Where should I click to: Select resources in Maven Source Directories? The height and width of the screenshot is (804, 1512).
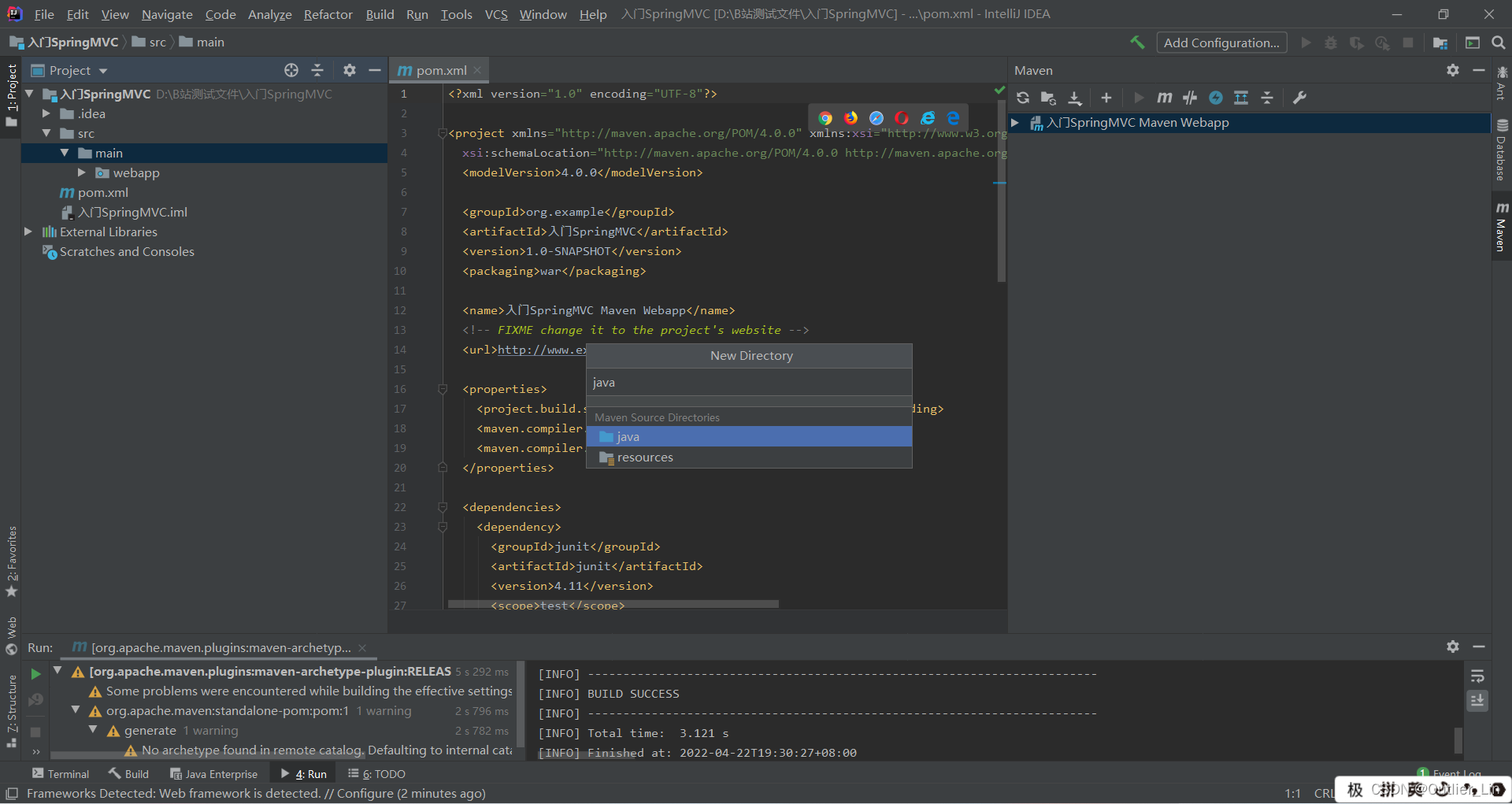[x=749, y=458]
